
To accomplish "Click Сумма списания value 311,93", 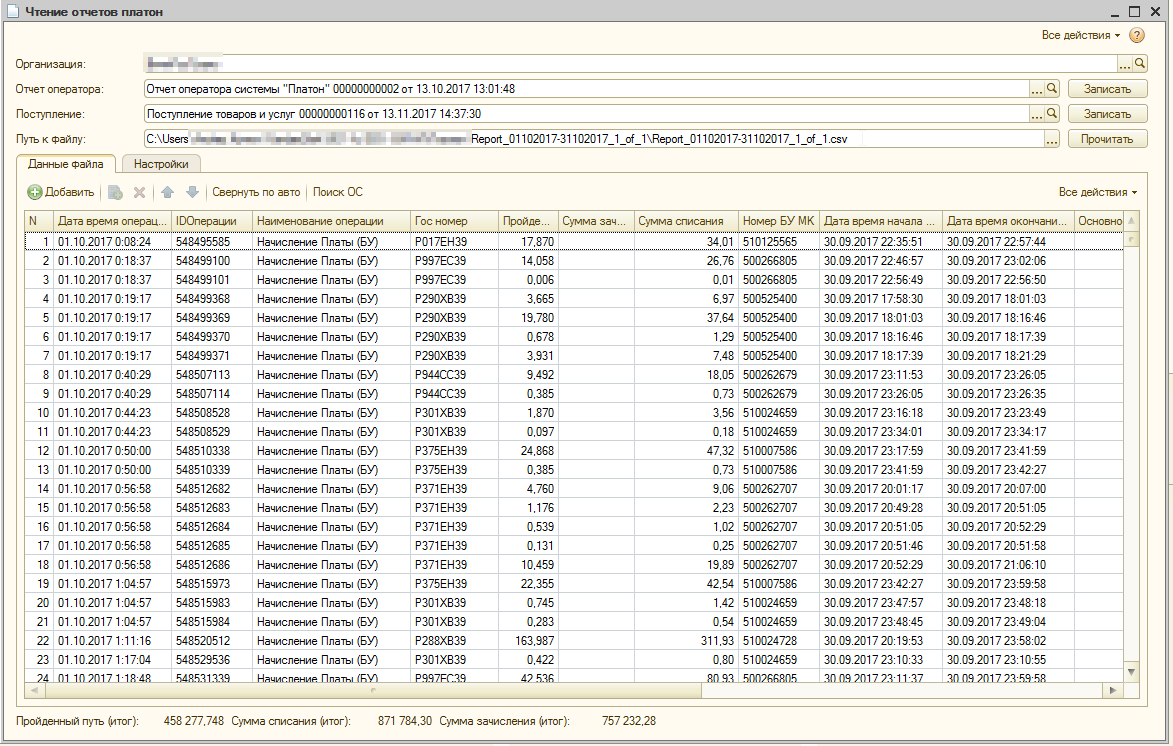I will [686, 641].
